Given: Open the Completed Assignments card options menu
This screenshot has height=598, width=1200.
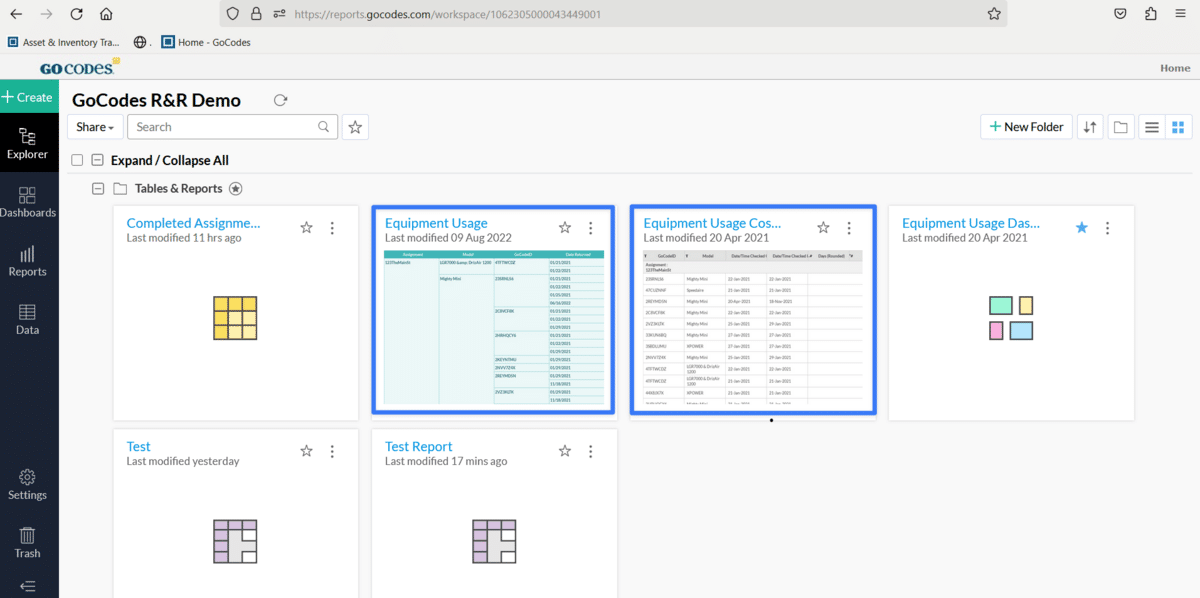Looking at the screenshot, I should coord(332,228).
